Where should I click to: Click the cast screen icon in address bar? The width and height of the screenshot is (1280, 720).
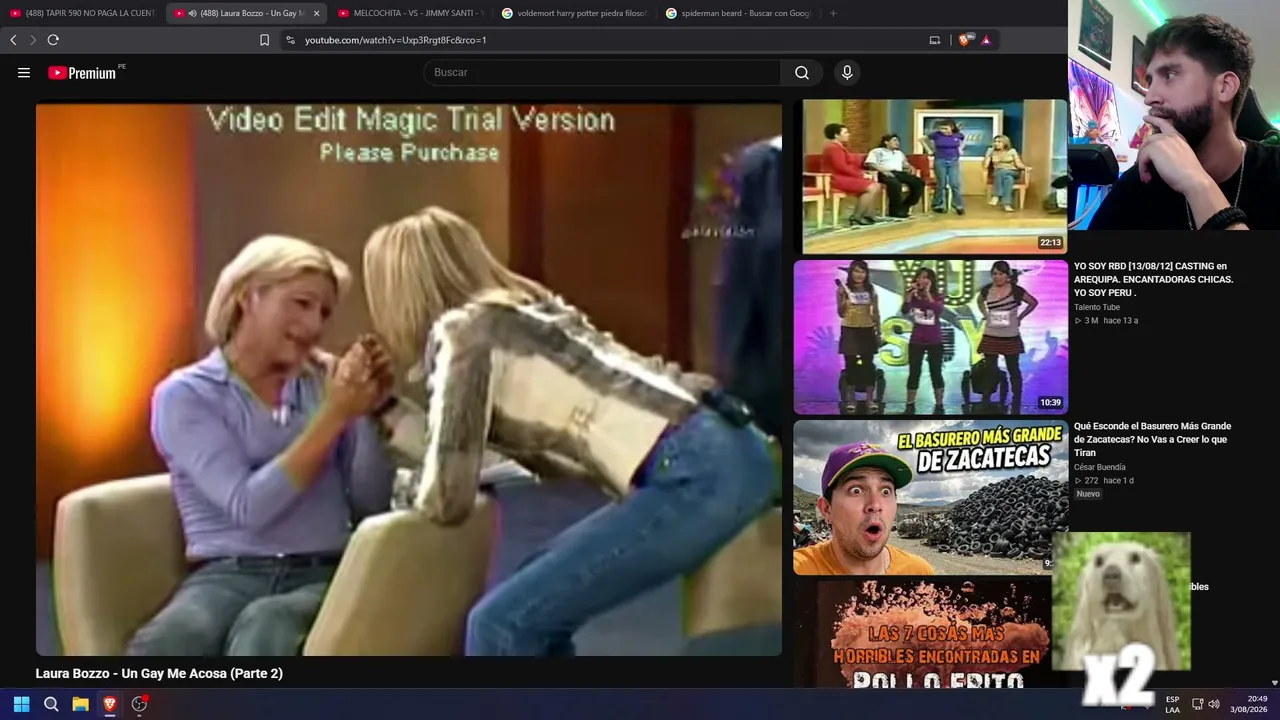935,40
